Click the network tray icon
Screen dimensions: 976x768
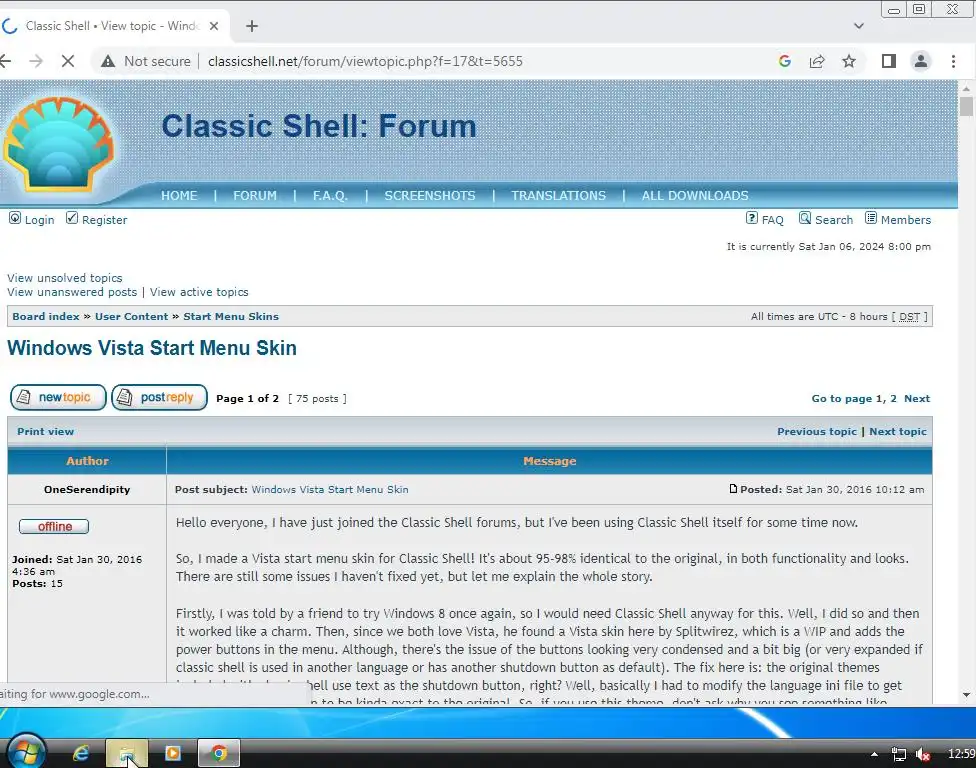tap(899, 754)
